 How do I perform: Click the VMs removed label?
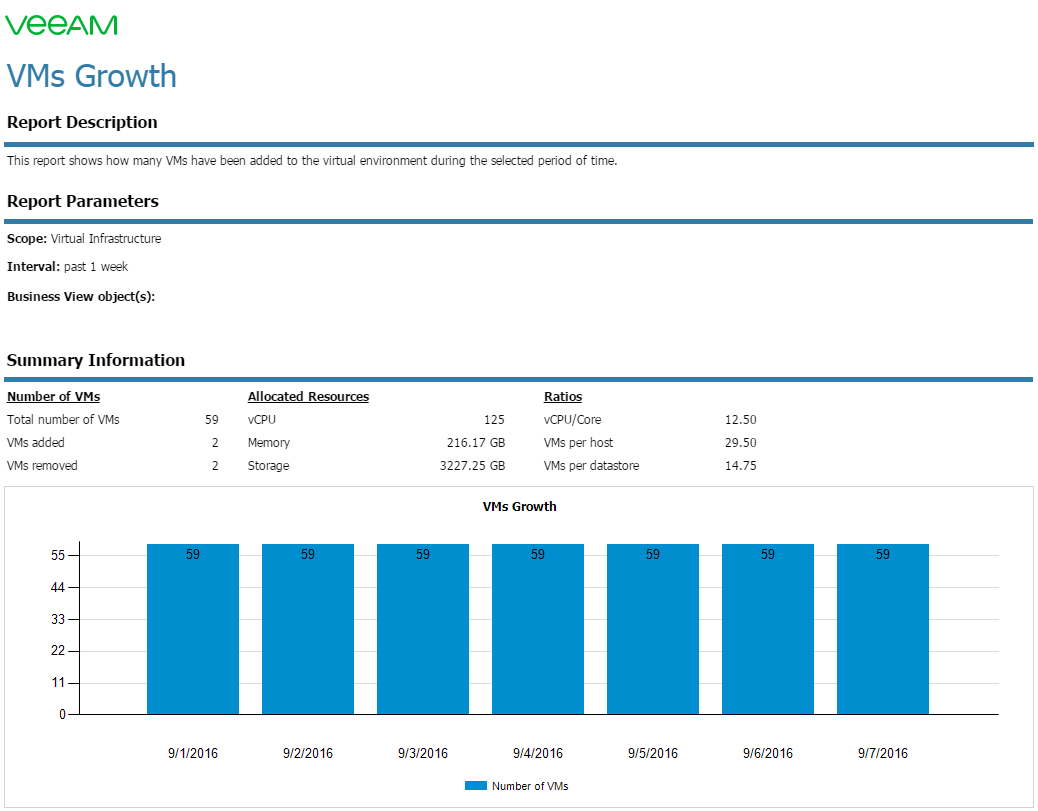42,466
